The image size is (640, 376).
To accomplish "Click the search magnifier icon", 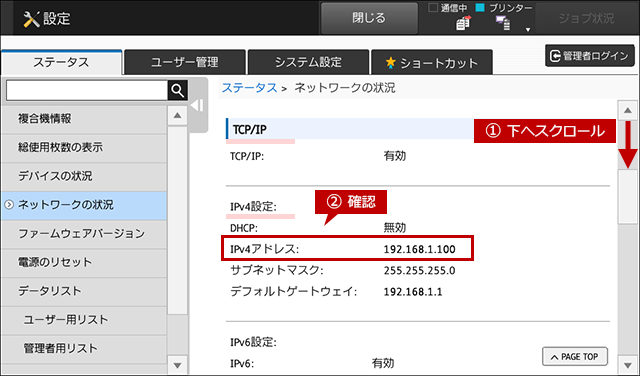I will click(x=178, y=90).
